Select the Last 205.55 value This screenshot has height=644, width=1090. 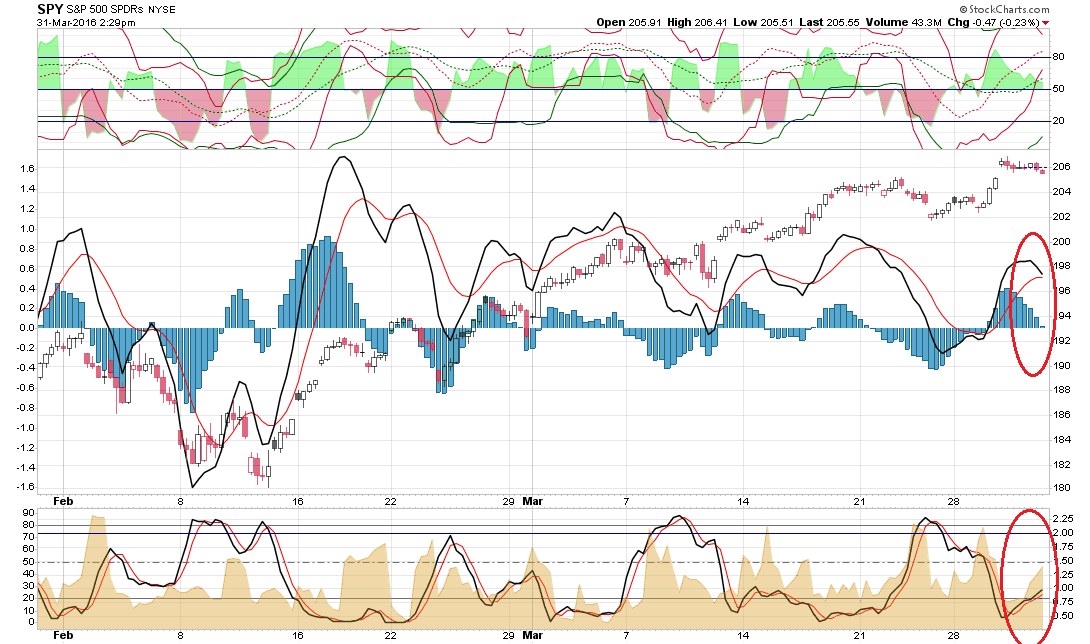pyautogui.click(x=830, y=22)
